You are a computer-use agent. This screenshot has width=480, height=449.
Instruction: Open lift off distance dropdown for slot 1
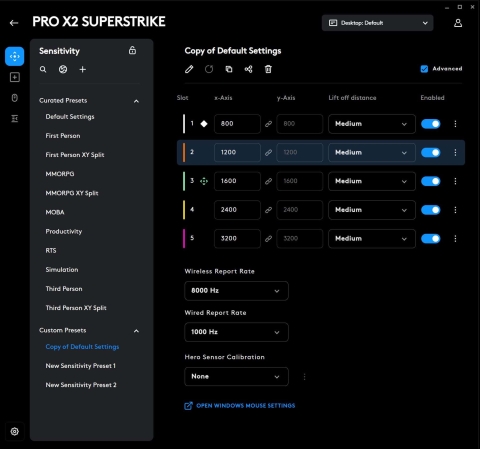tap(372, 124)
